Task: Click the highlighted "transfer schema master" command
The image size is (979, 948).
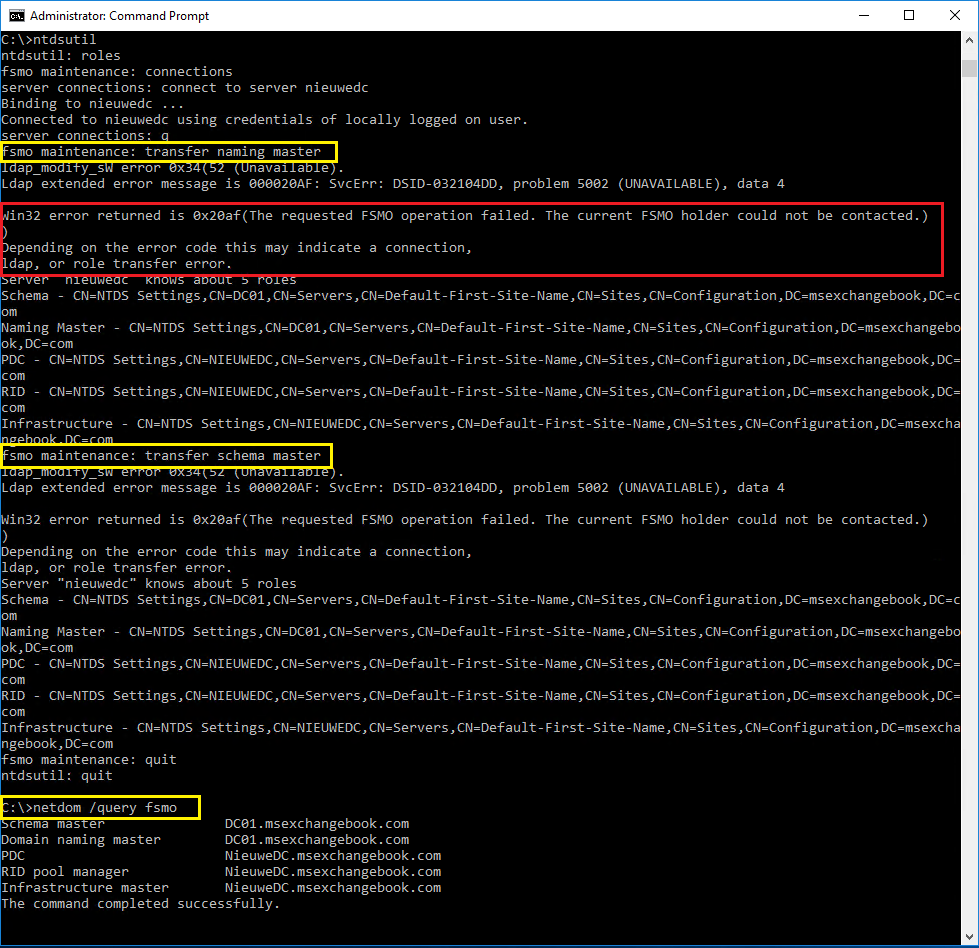Action: (165, 456)
